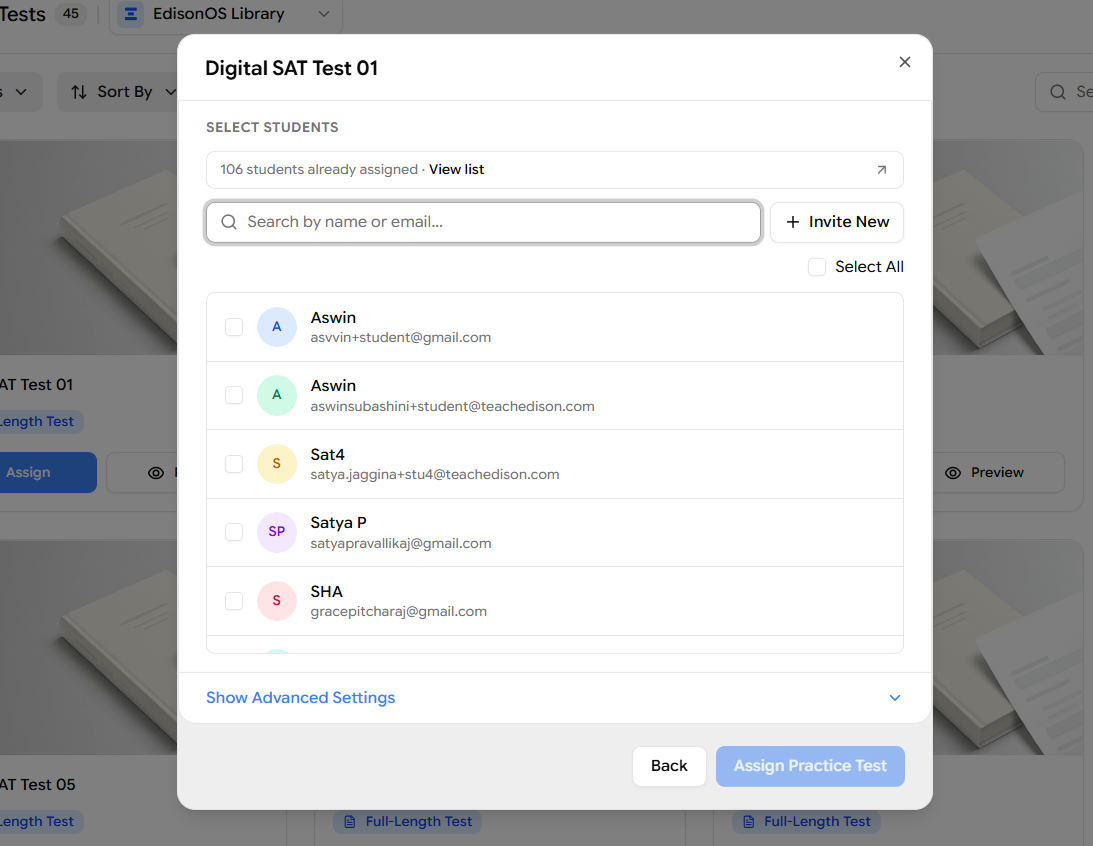
Task: Click the Sort By arrows icon
Action: click(79, 92)
